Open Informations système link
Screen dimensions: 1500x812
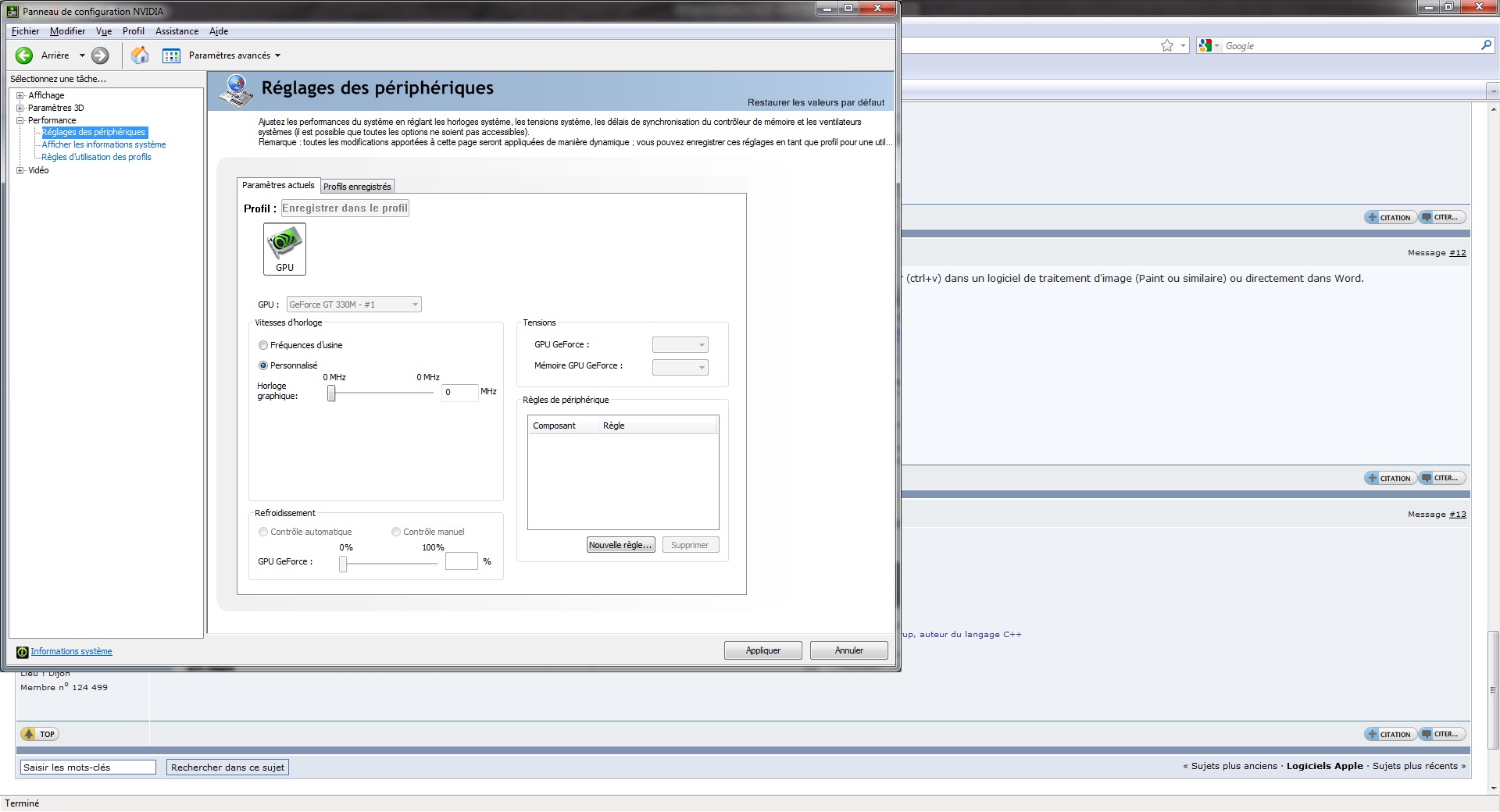(71, 651)
